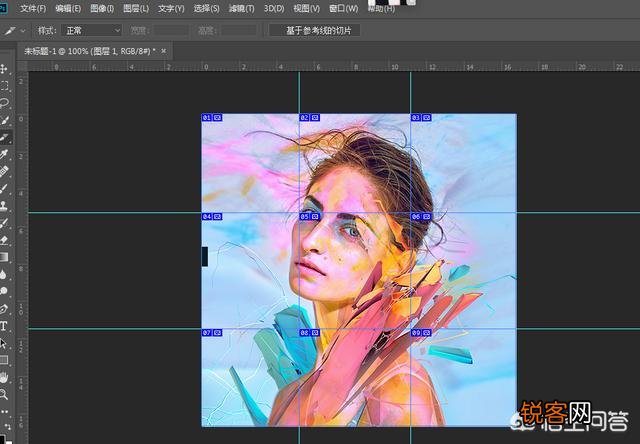Click the foreground color swatch
The image size is (640, 444).
coord(5,440)
